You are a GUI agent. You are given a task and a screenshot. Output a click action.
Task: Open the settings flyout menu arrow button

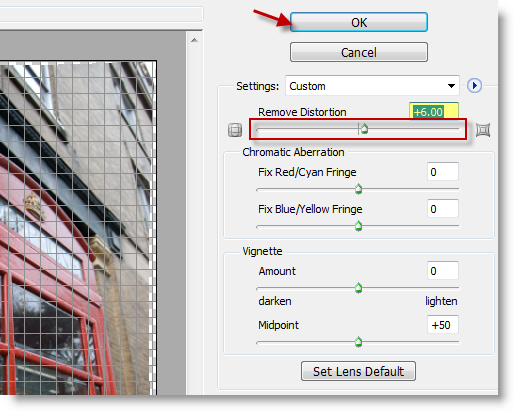474,86
